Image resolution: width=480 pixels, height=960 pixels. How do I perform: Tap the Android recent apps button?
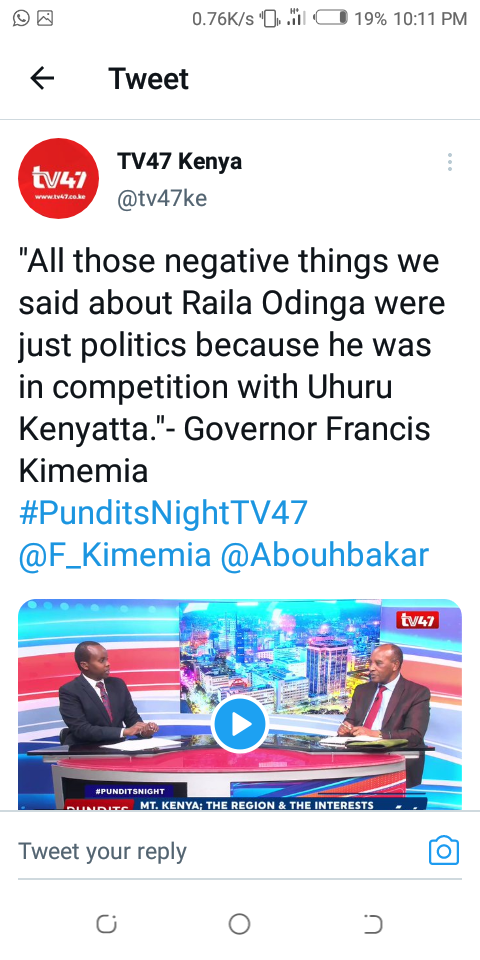click(x=107, y=924)
